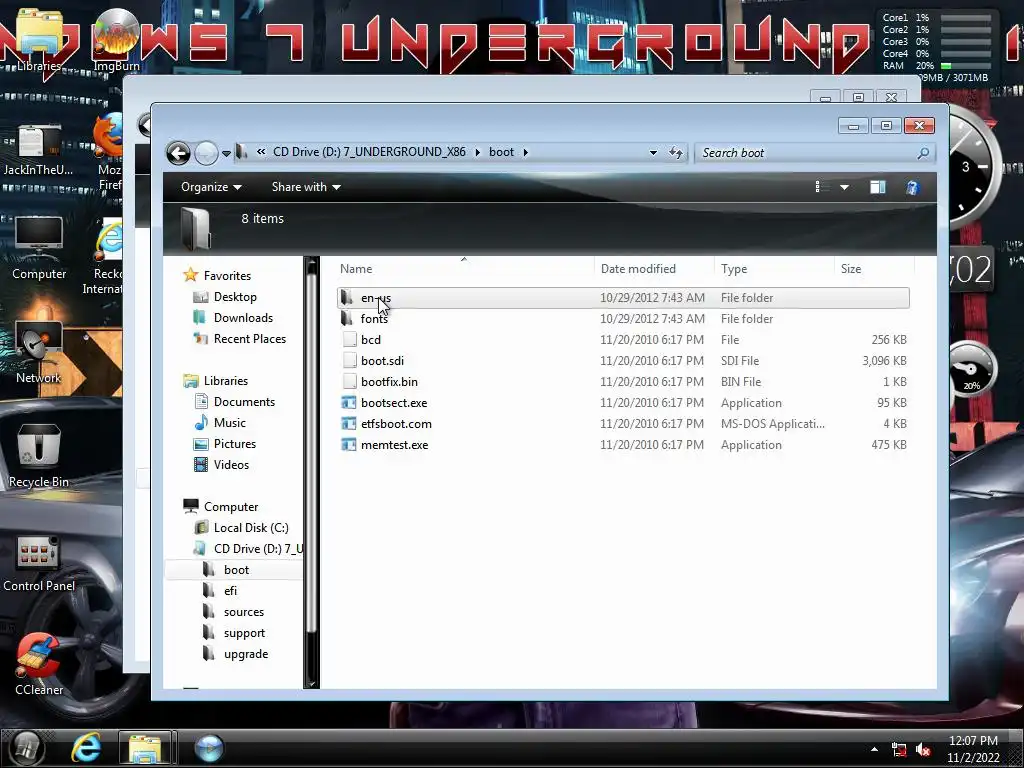The height and width of the screenshot is (768, 1024).
Task: Expand the double-chevron at address bar start
Action: [x=261, y=152]
